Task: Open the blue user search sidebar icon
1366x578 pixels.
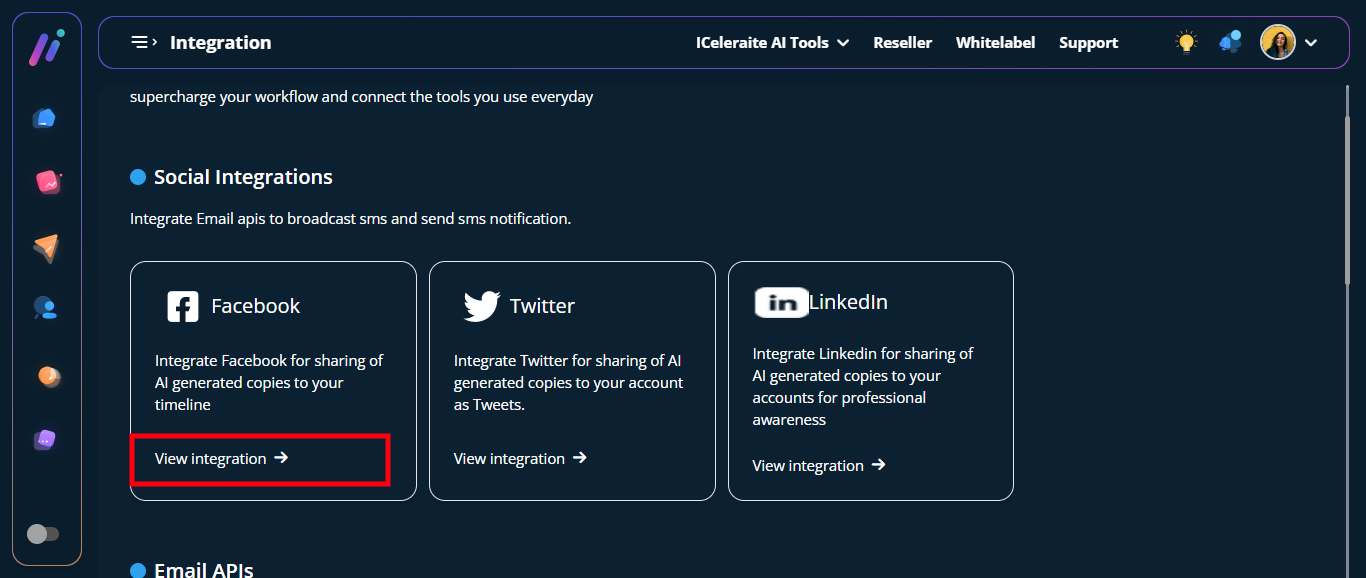Action: (x=46, y=309)
